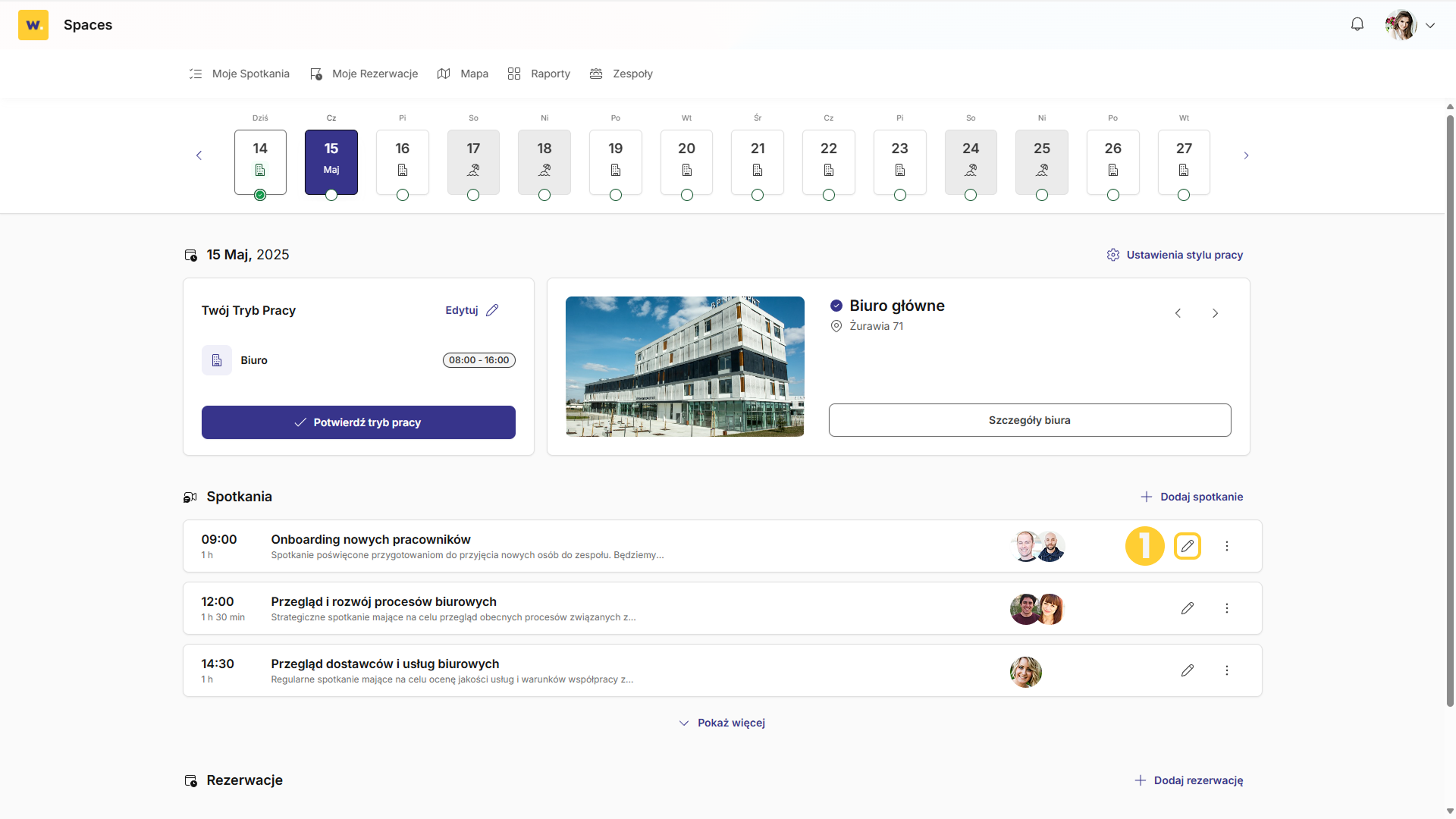The image size is (1456, 819).
Task: Click the 08:00 - 16:00 time badge
Action: coord(479,360)
